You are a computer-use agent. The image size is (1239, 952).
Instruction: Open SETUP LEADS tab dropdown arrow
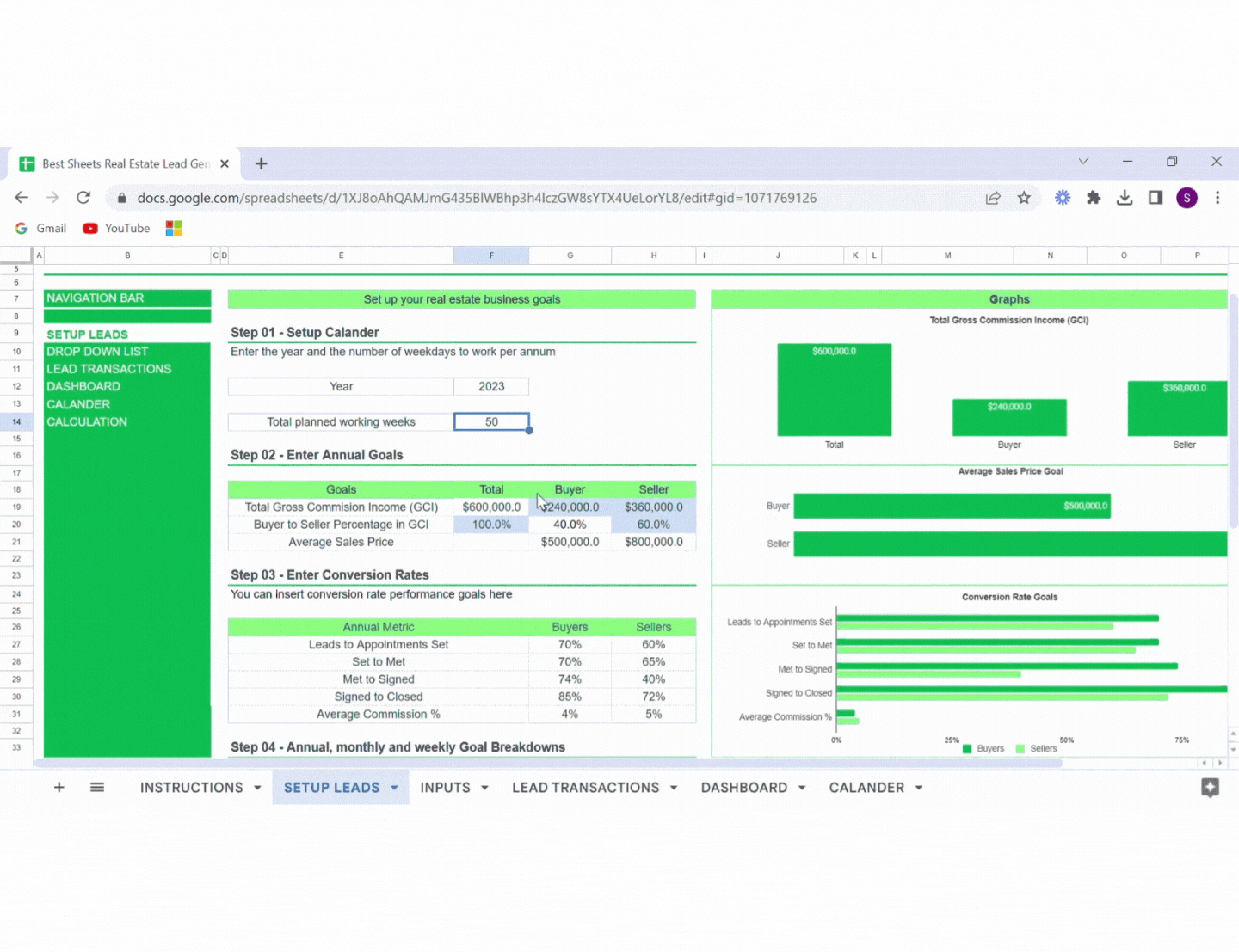(x=394, y=788)
